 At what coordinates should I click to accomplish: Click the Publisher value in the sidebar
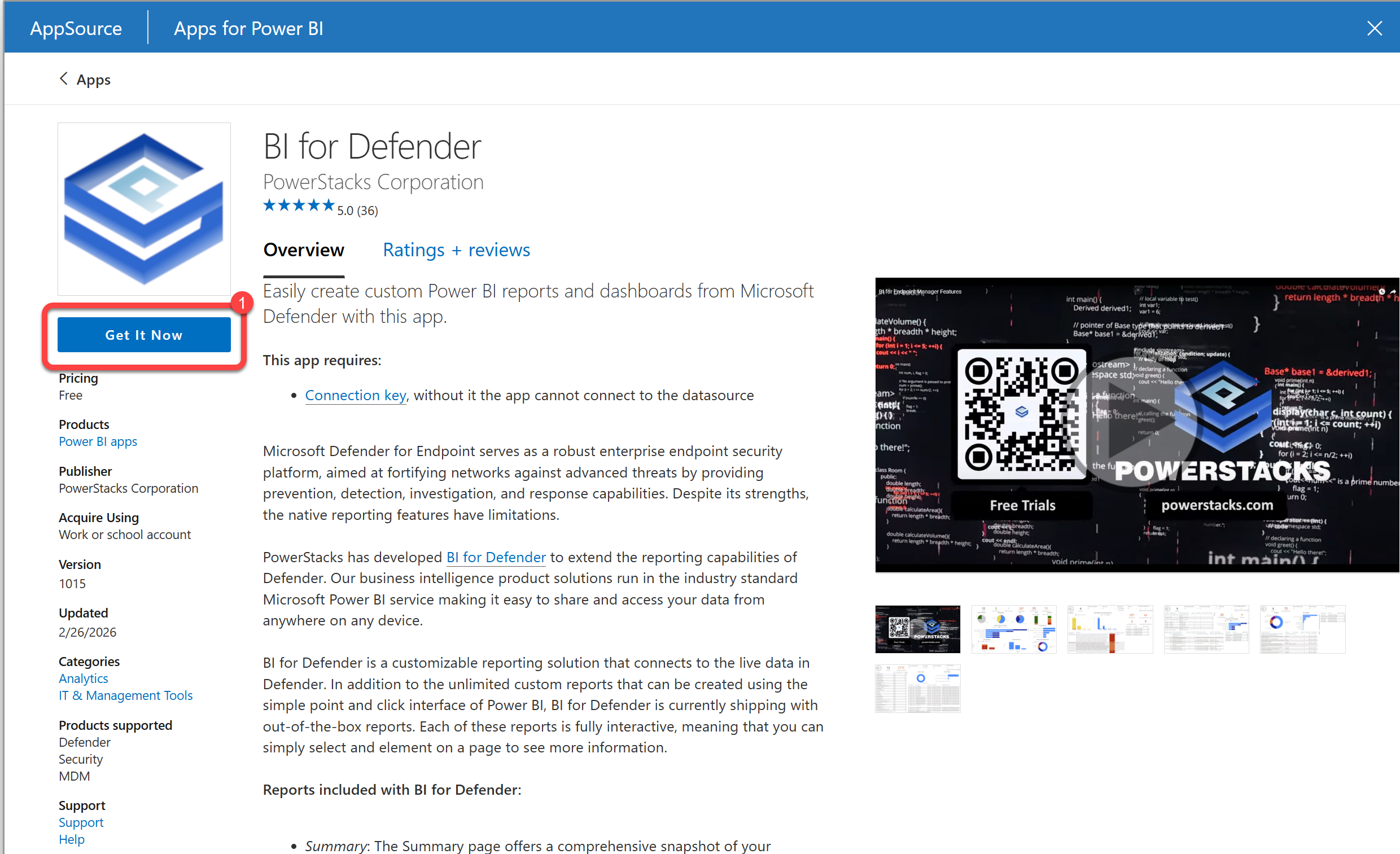[x=128, y=488]
